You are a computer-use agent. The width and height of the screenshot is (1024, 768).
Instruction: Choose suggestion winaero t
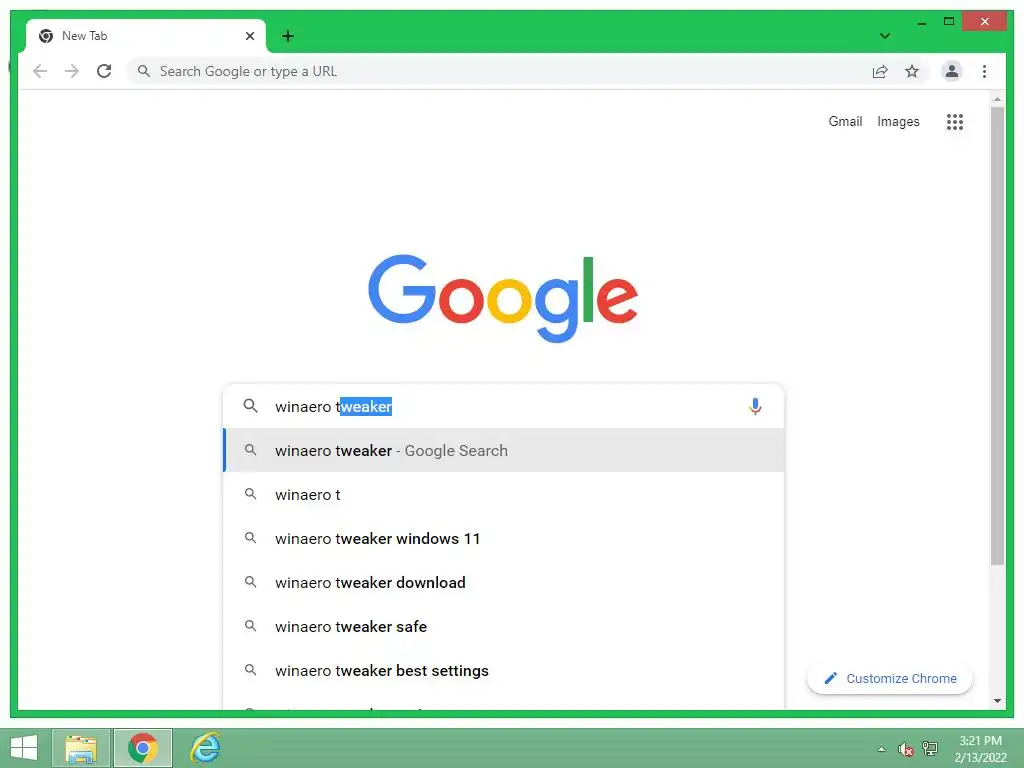[504, 494]
